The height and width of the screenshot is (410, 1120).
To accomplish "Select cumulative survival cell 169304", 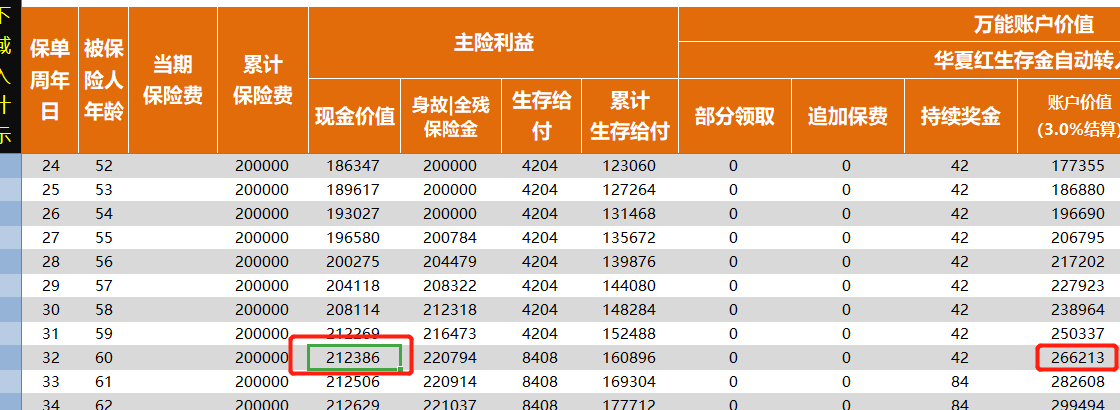I will coord(629,382).
